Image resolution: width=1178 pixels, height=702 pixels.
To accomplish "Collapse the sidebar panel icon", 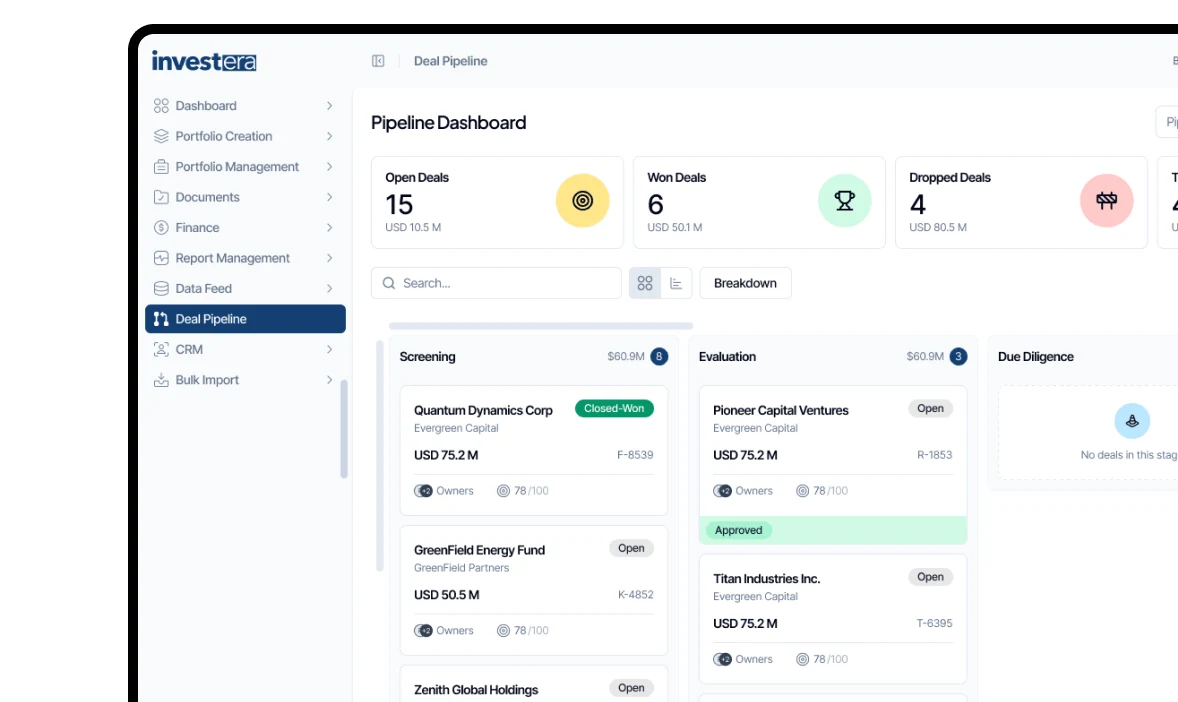I will click(x=378, y=61).
